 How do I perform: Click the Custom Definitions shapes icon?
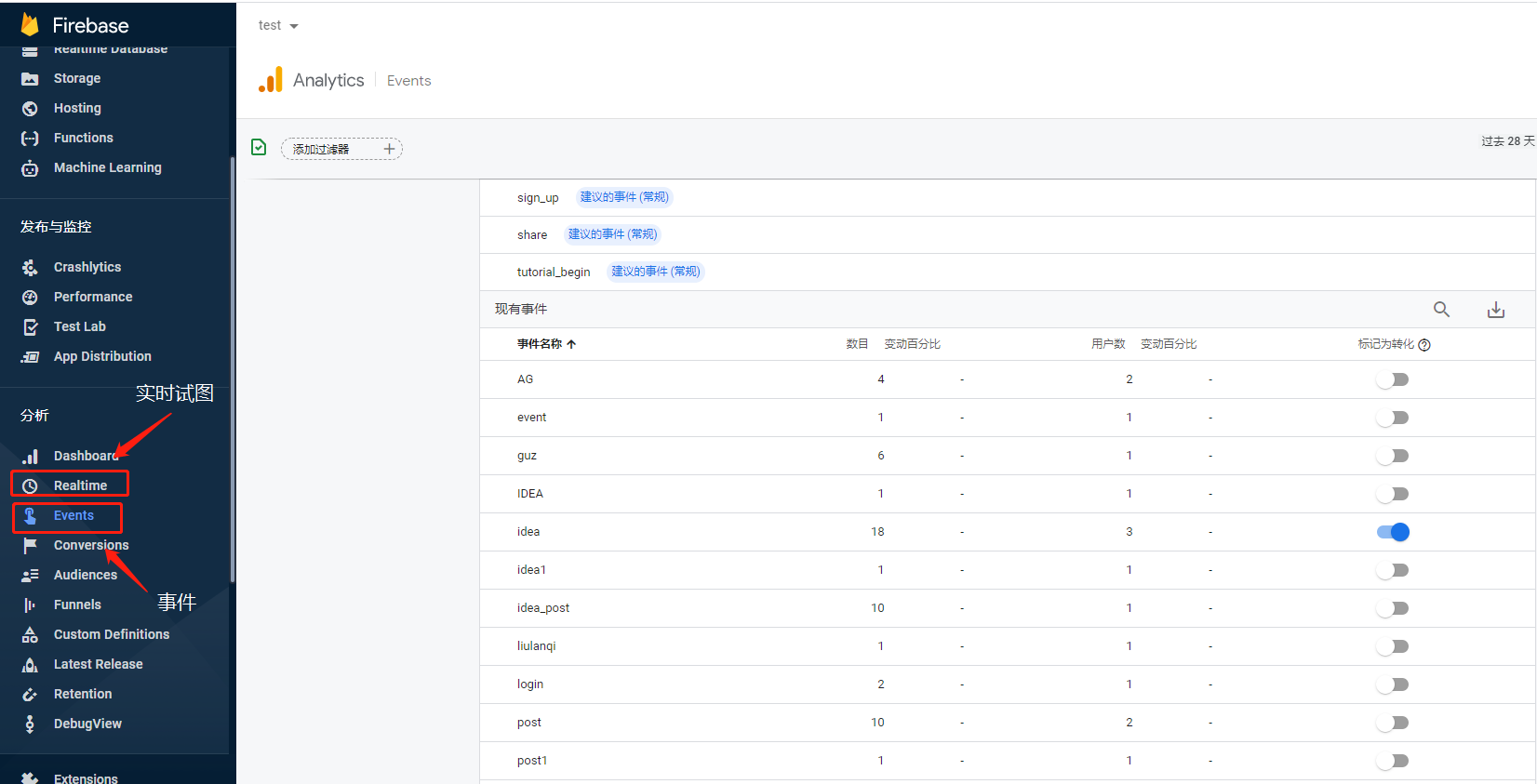[x=30, y=635]
